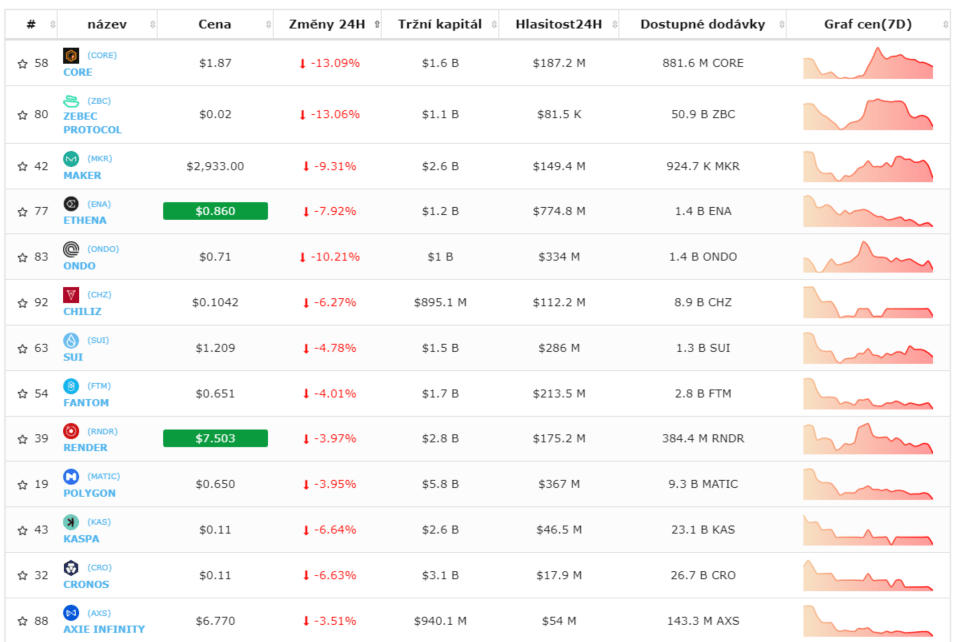Open the AXIE INFINITY coin link
The width and height of the screenshot is (955, 642).
104,629
